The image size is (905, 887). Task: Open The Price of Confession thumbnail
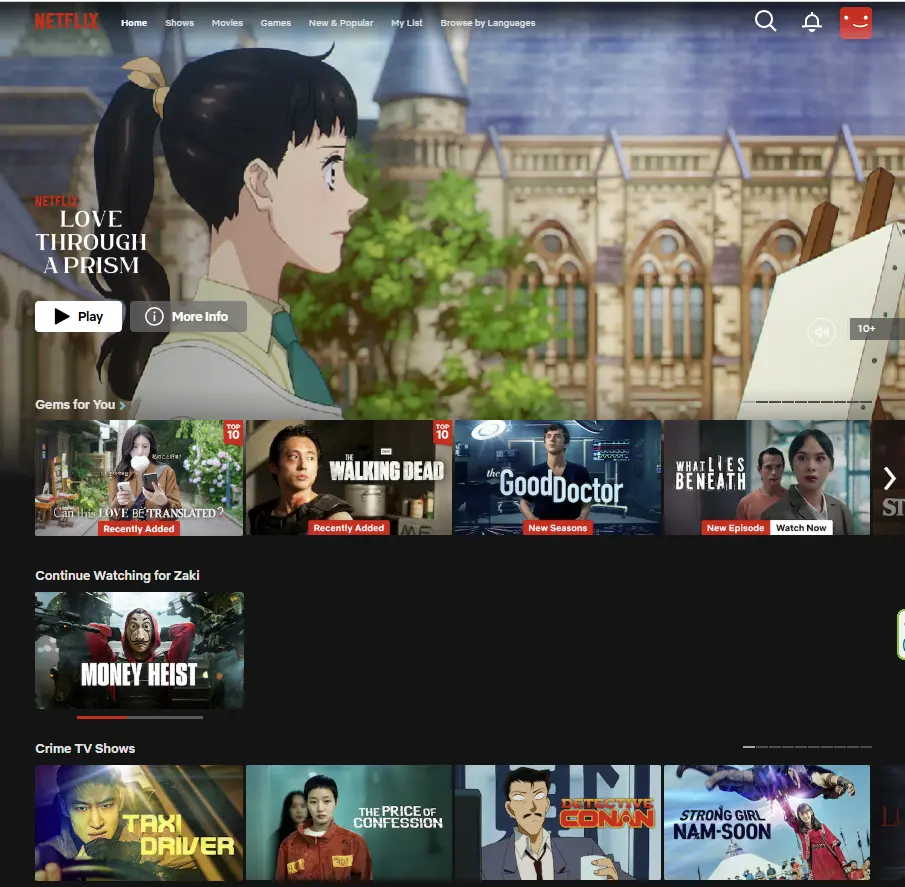tap(349, 823)
